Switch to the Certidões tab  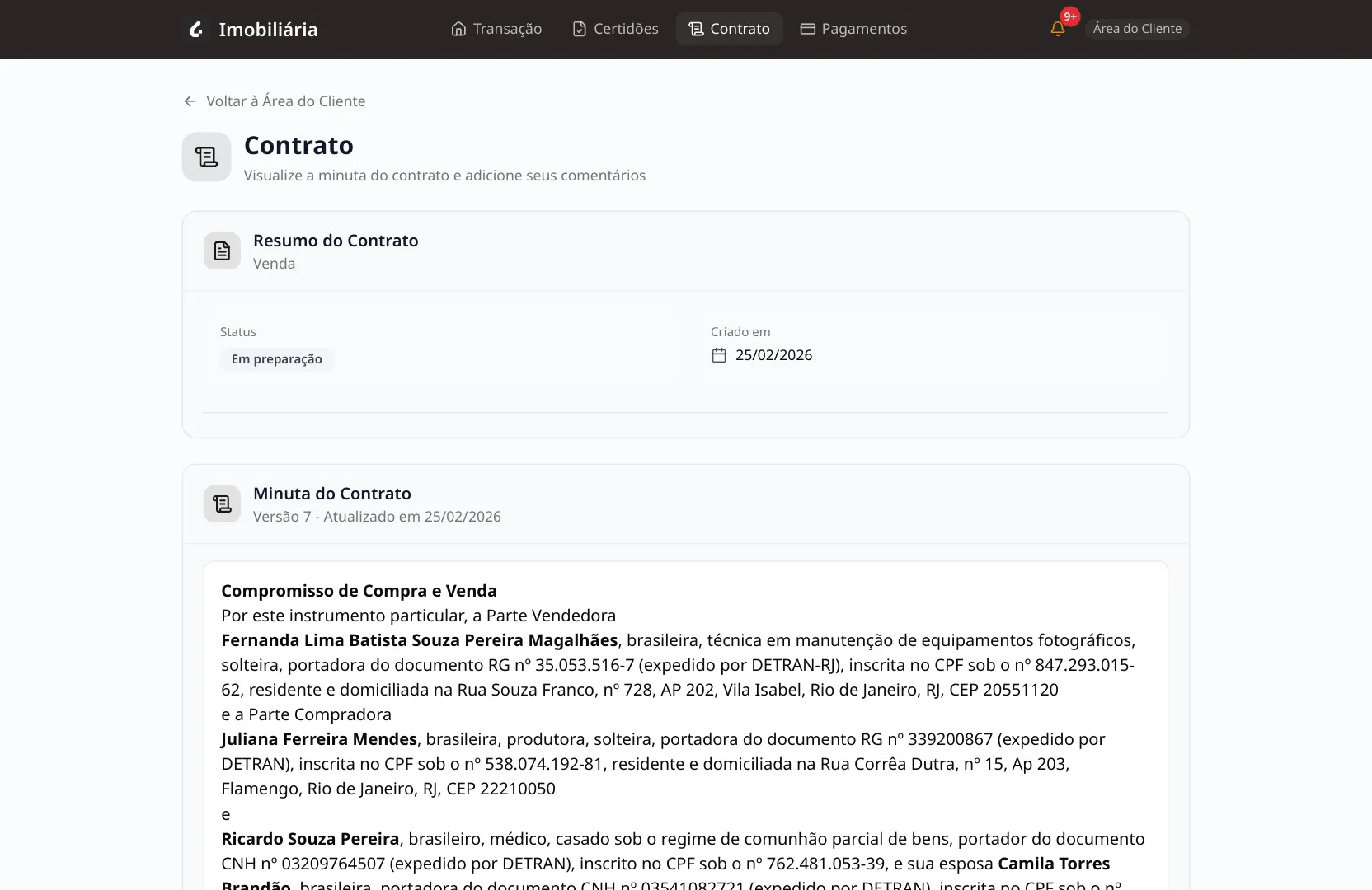click(x=614, y=28)
